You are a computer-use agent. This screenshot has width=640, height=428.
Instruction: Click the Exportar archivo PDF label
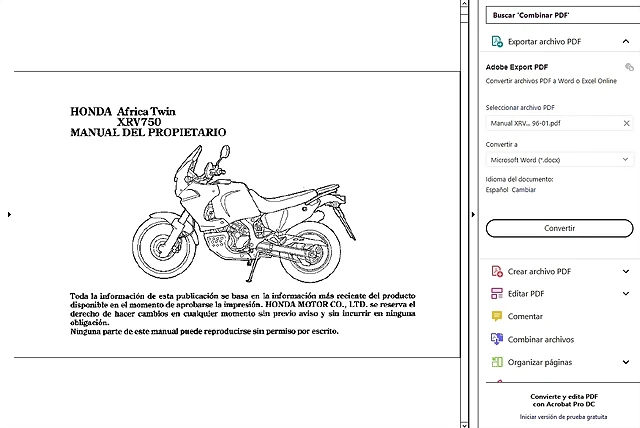click(544, 42)
